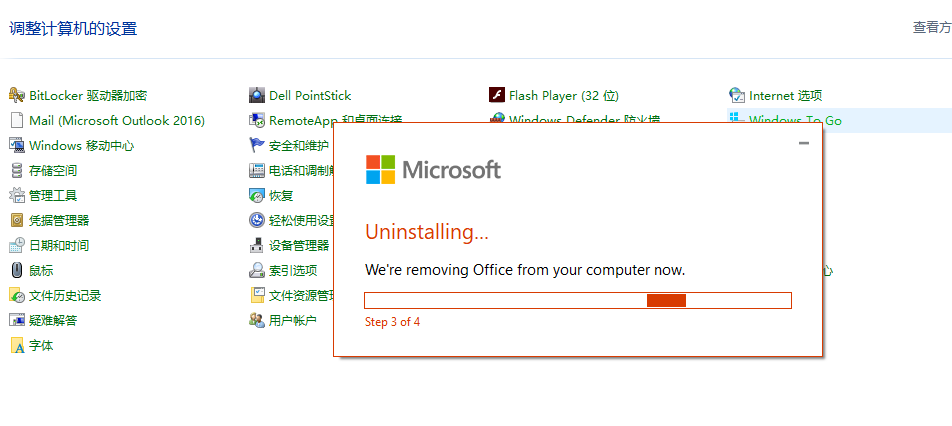Click the Windows 移动中心 icon
This screenshot has width=952, height=426.
tap(17, 145)
